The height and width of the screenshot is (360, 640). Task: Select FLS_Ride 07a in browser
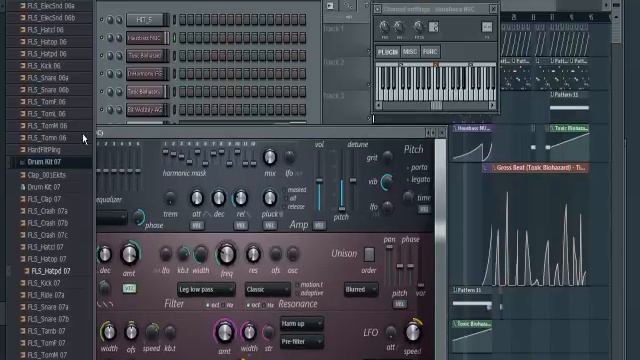pyautogui.click(x=46, y=295)
